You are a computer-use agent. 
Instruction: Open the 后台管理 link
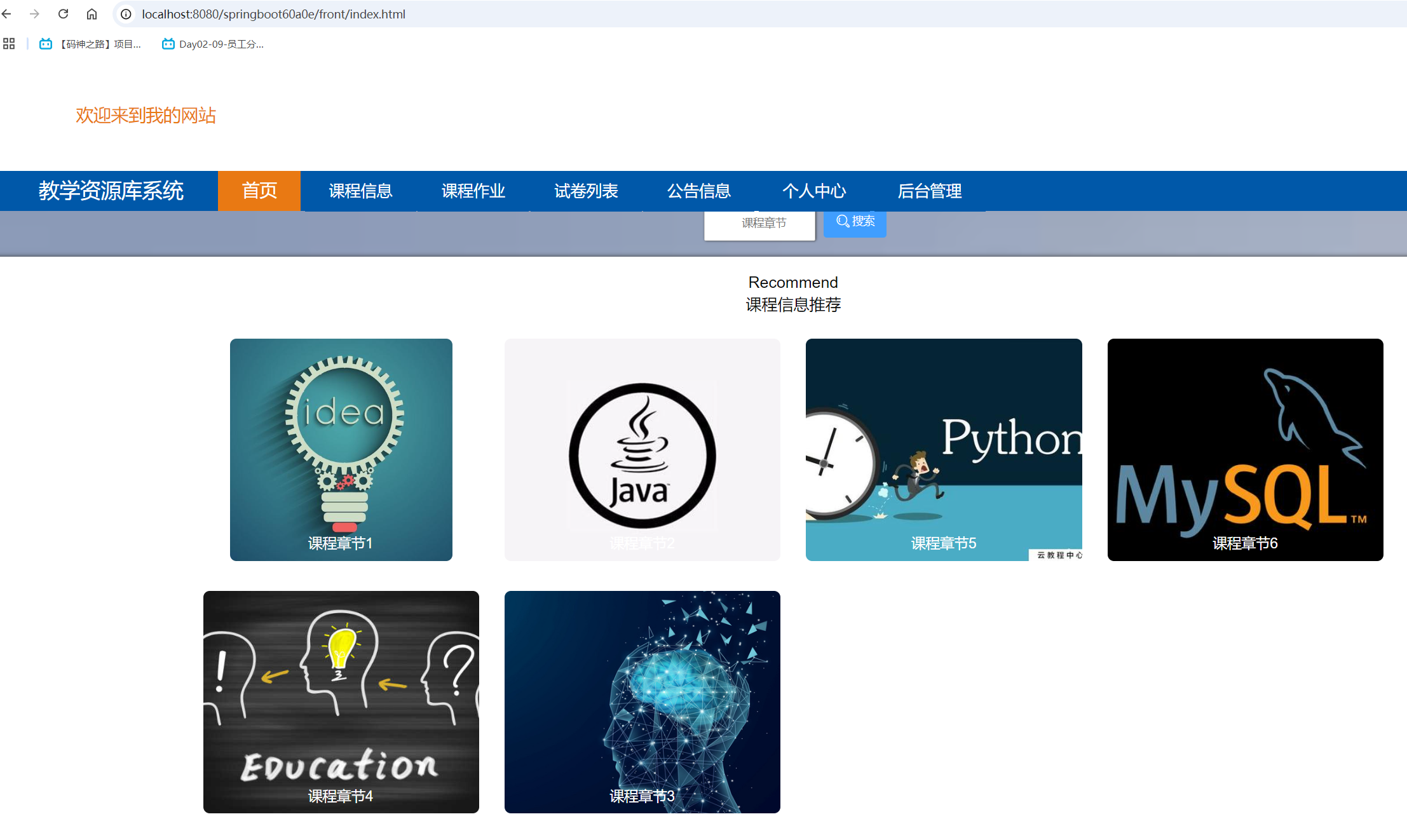(x=929, y=191)
